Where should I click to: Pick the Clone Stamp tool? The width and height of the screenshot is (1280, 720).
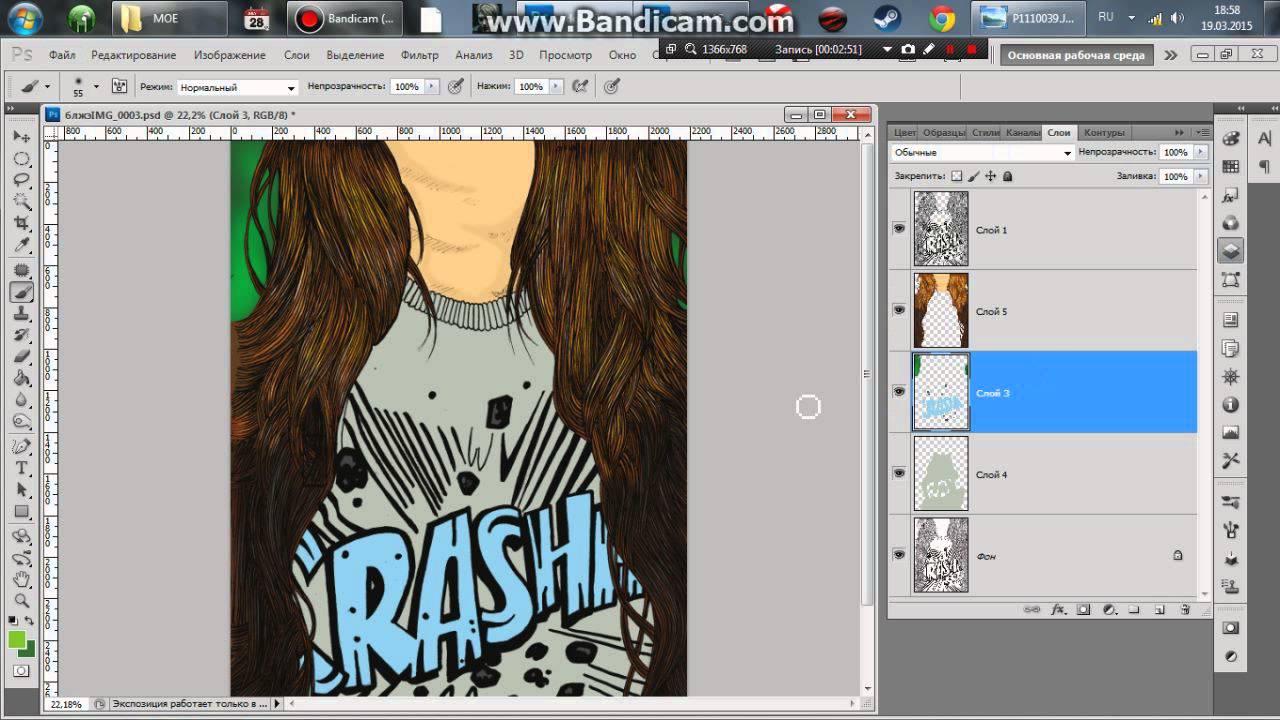[21, 314]
